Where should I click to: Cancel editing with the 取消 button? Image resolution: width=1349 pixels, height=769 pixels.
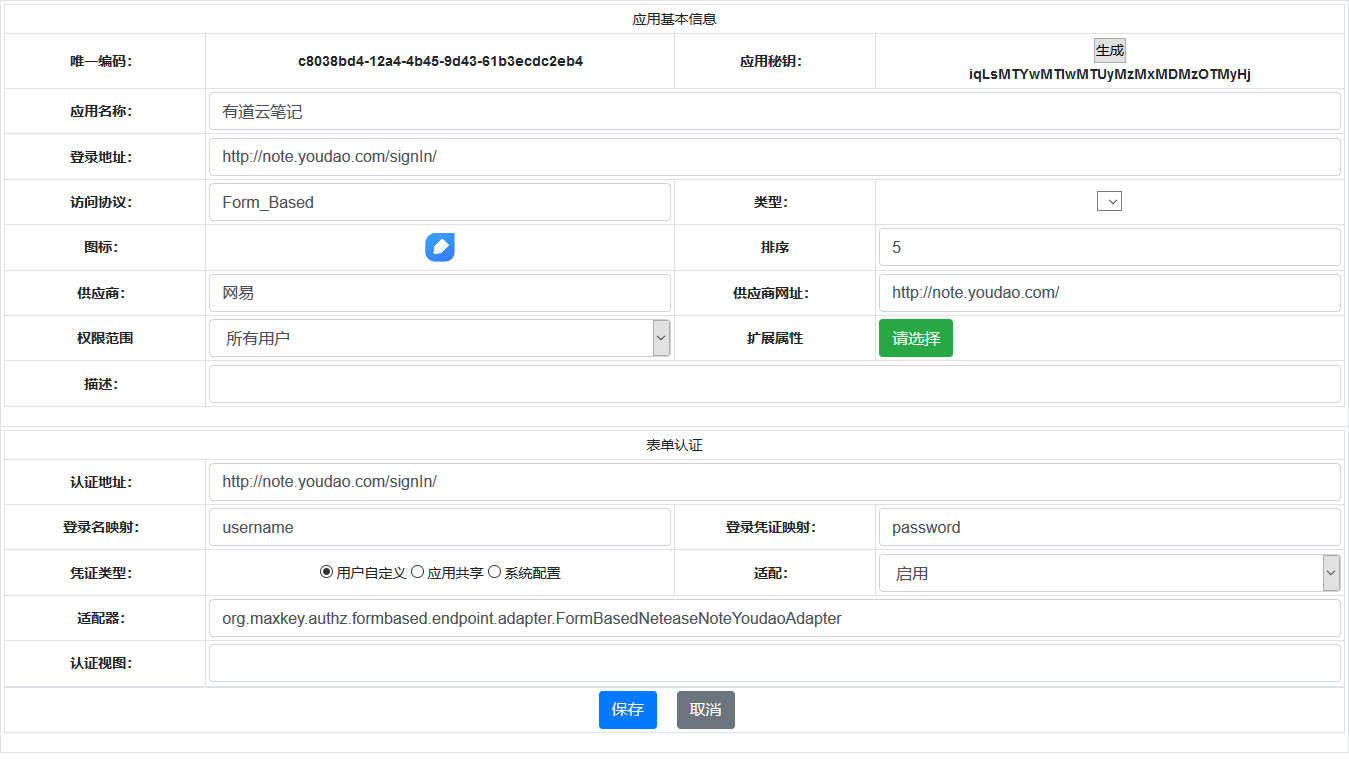pyautogui.click(x=705, y=709)
